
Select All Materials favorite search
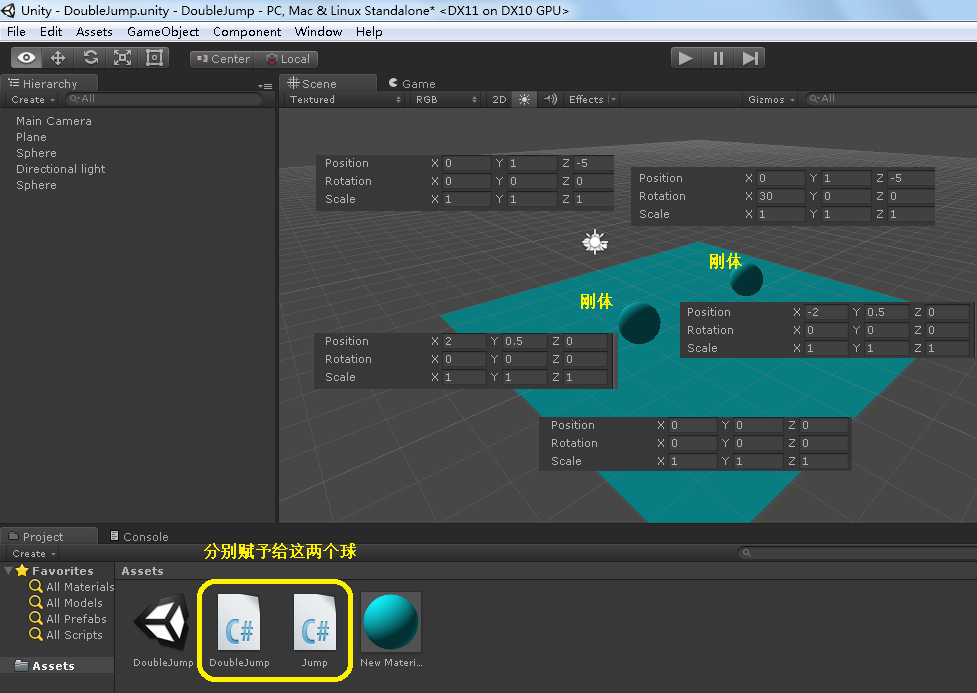tap(72, 587)
